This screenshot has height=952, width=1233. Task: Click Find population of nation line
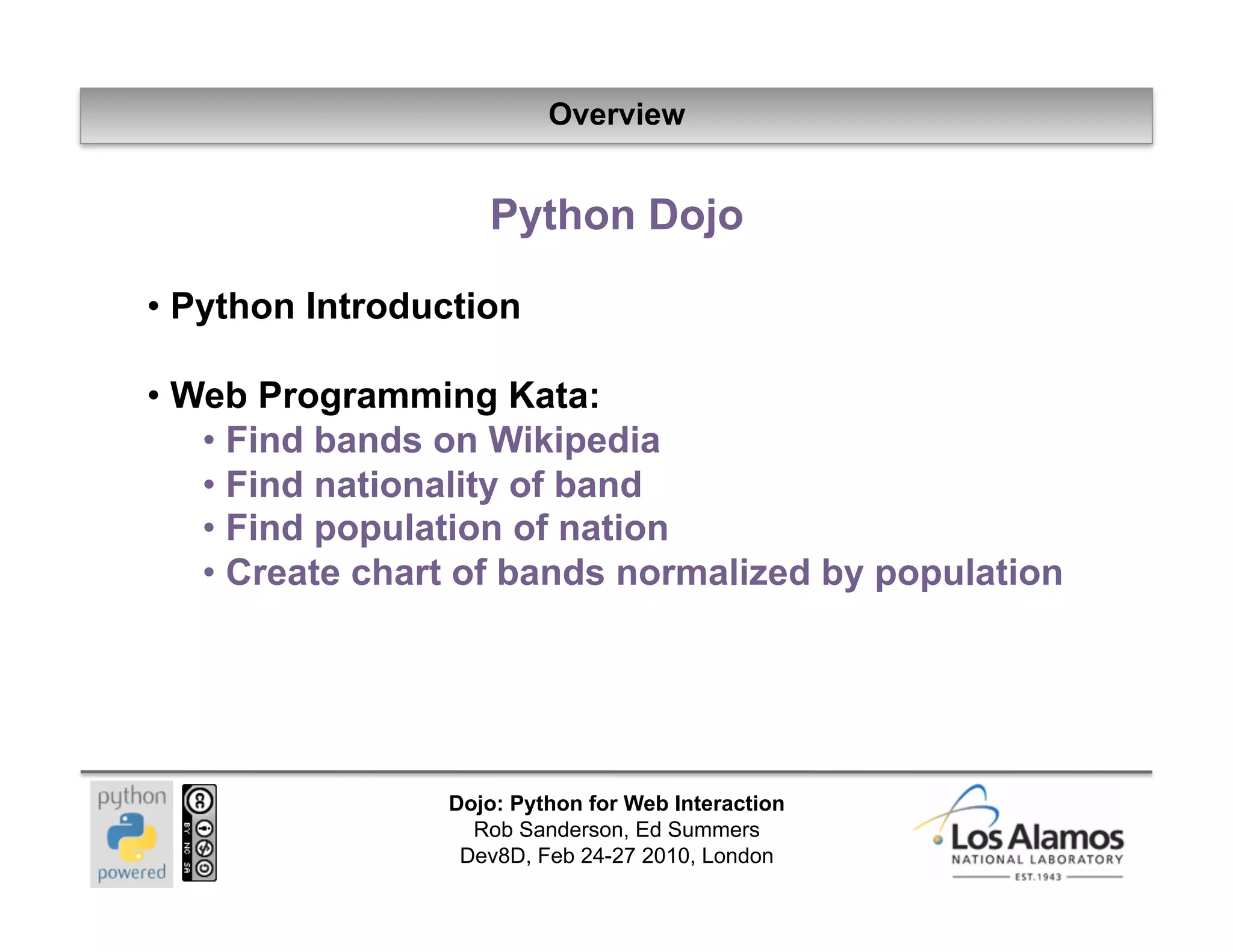pos(436,528)
